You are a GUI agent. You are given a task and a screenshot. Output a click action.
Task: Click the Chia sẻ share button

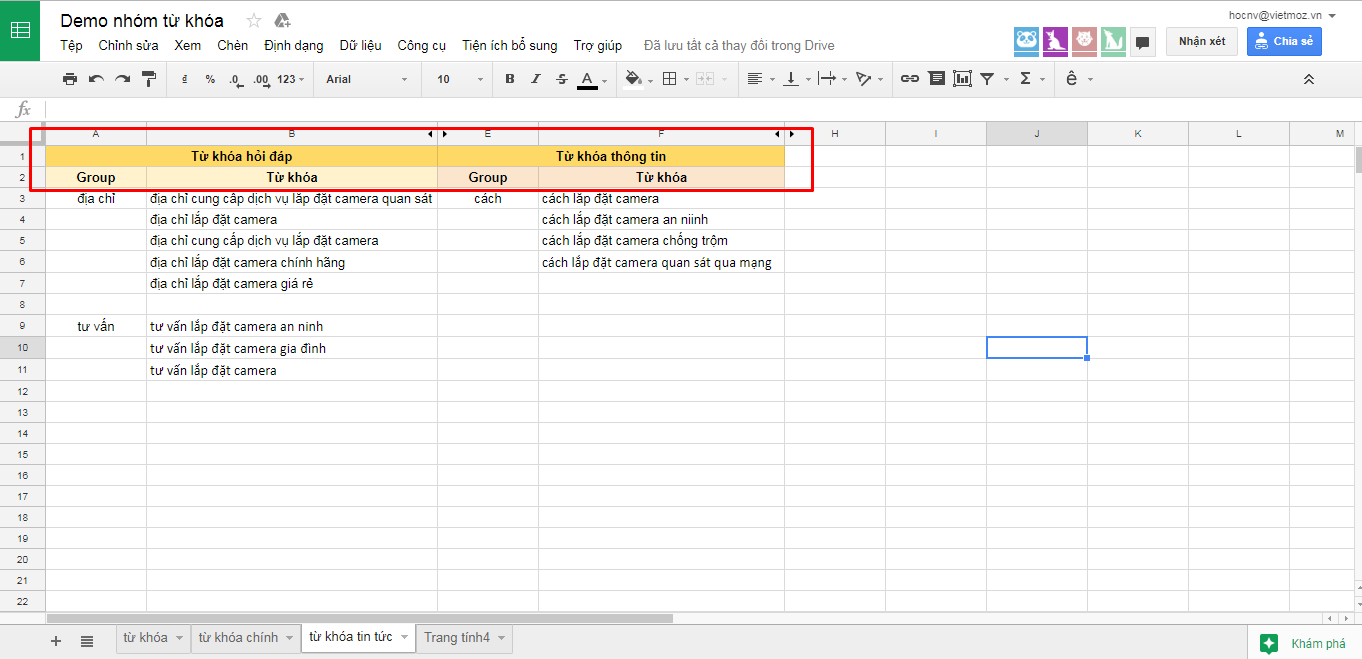(1284, 41)
